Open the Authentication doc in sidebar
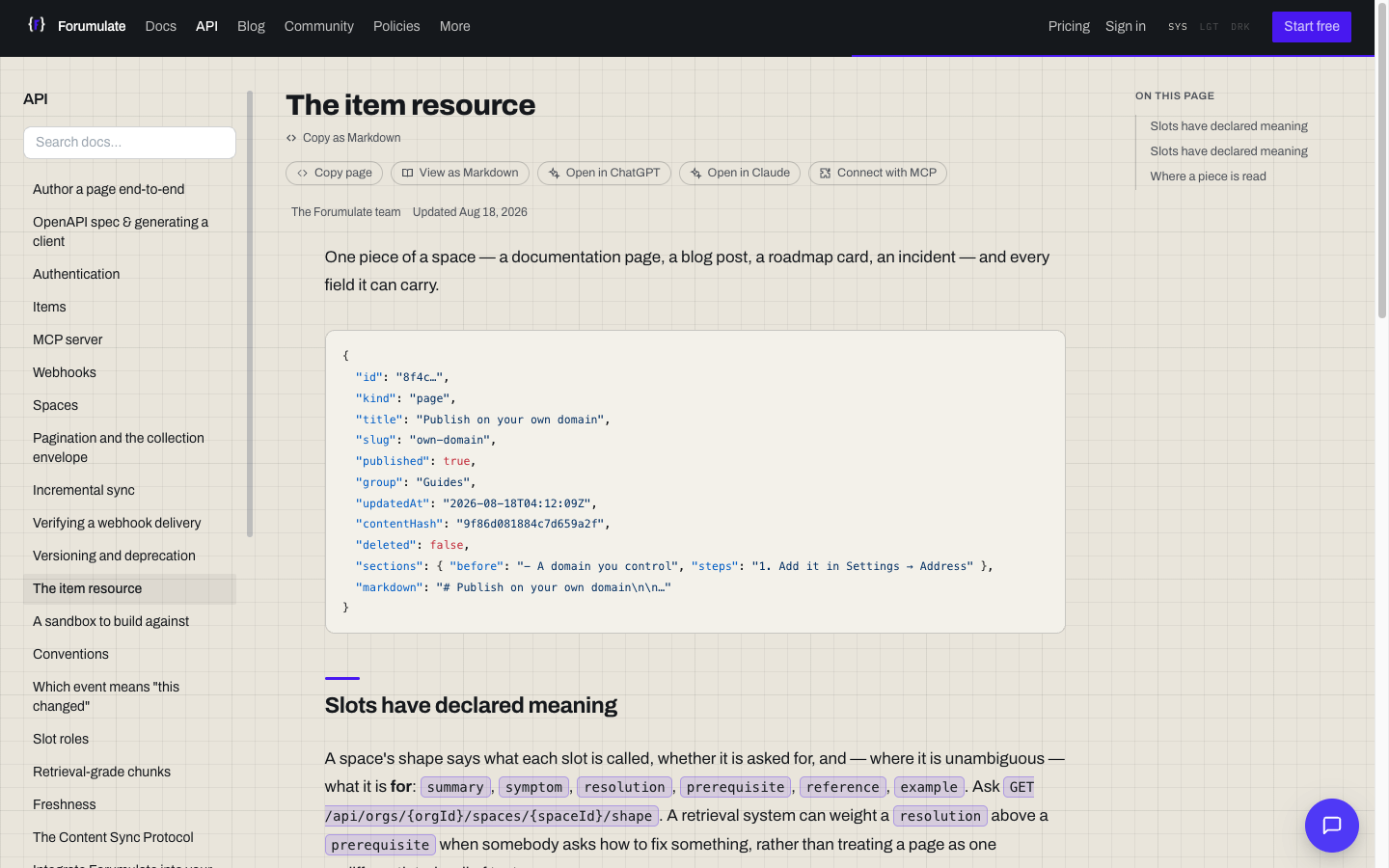 click(x=129, y=275)
